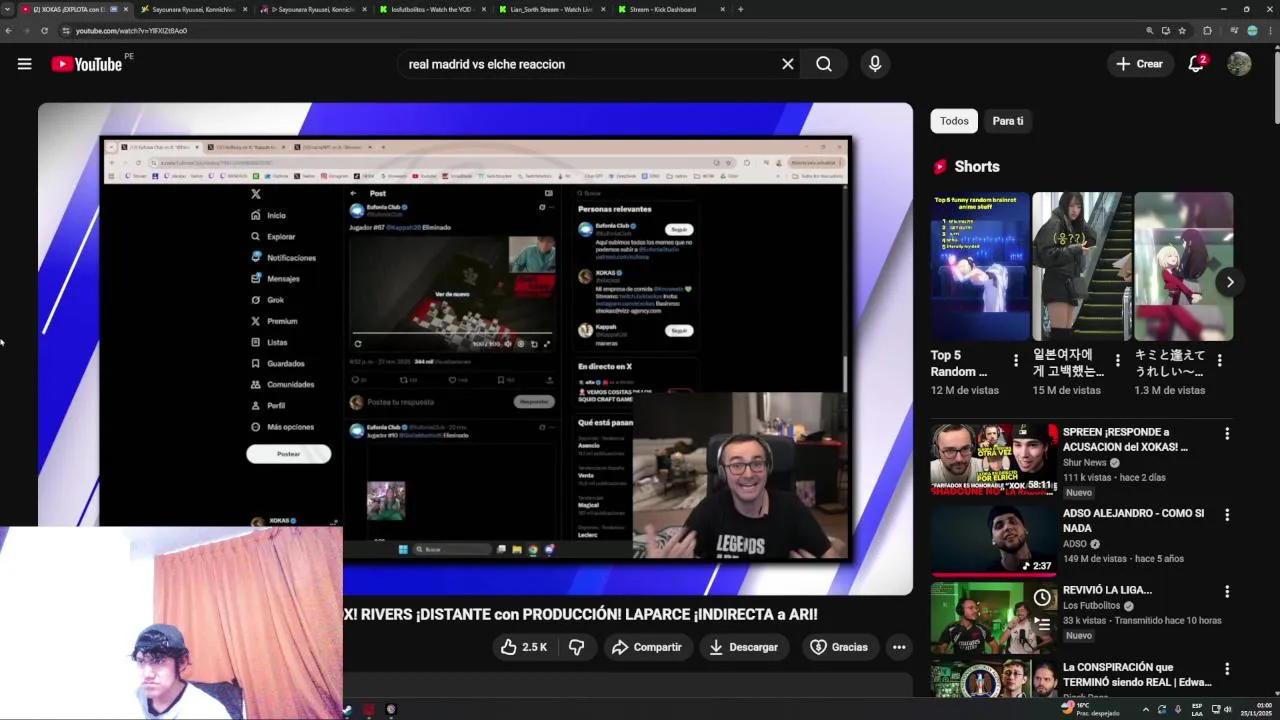Open options menu for Japanese-titled short
The width and height of the screenshot is (1280, 720).
tap(1220, 360)
